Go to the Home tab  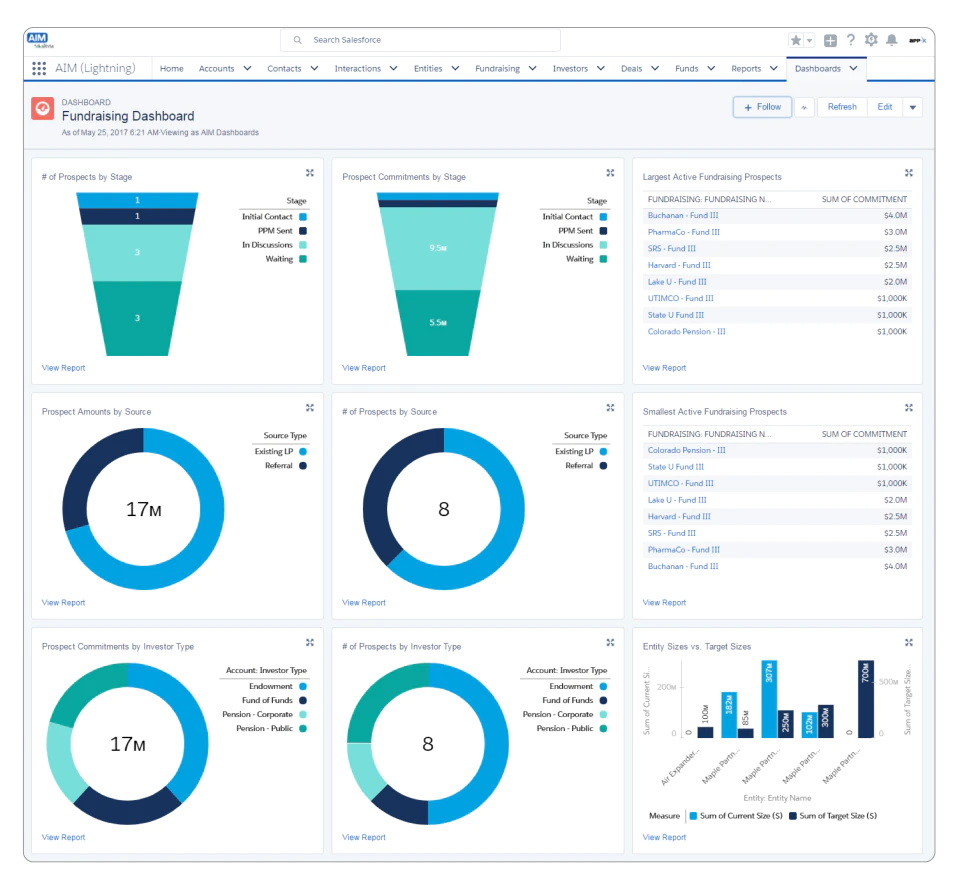pyautogui.click(x=171, y=69)
